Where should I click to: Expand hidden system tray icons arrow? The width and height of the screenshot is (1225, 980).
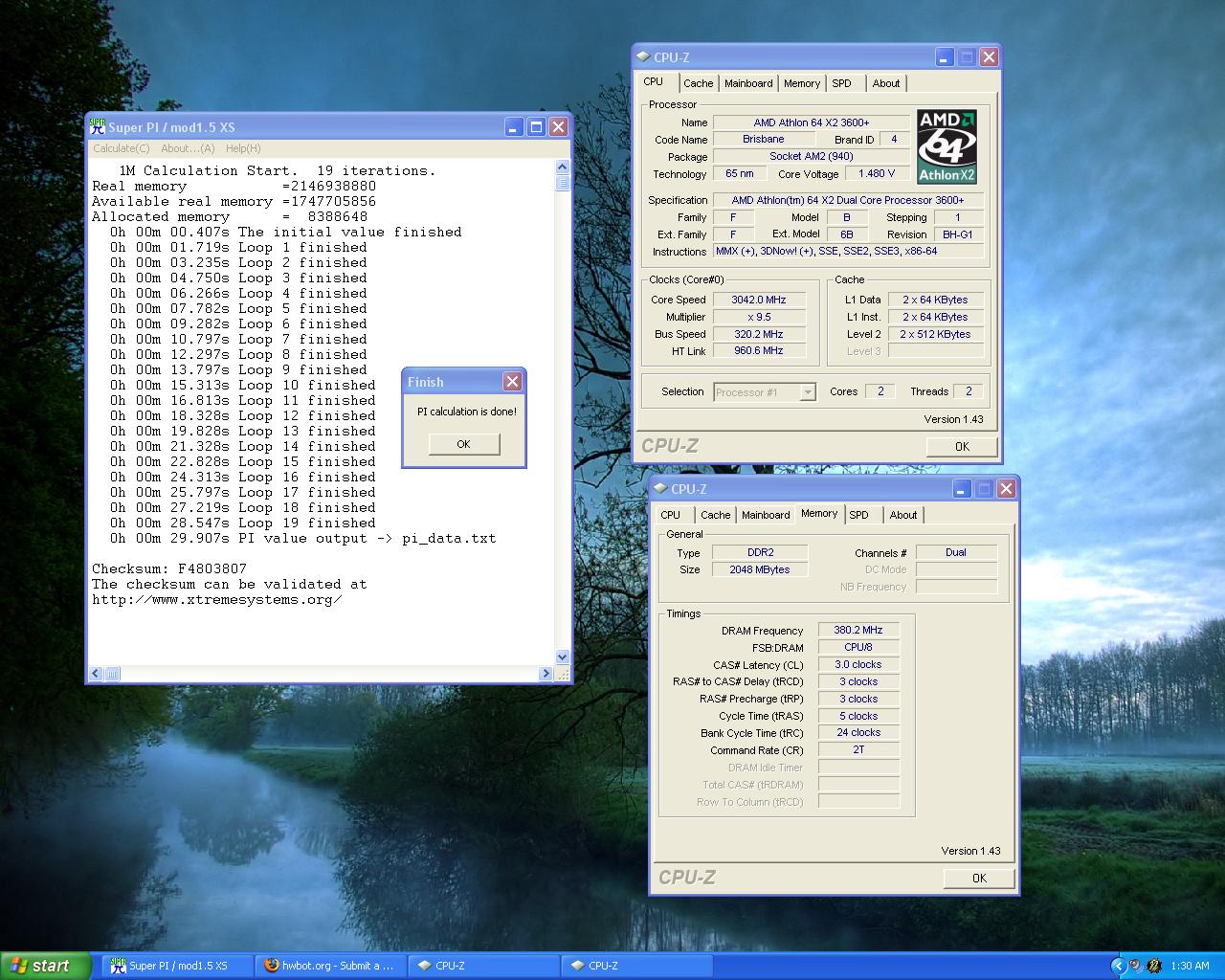(1118, 966)
